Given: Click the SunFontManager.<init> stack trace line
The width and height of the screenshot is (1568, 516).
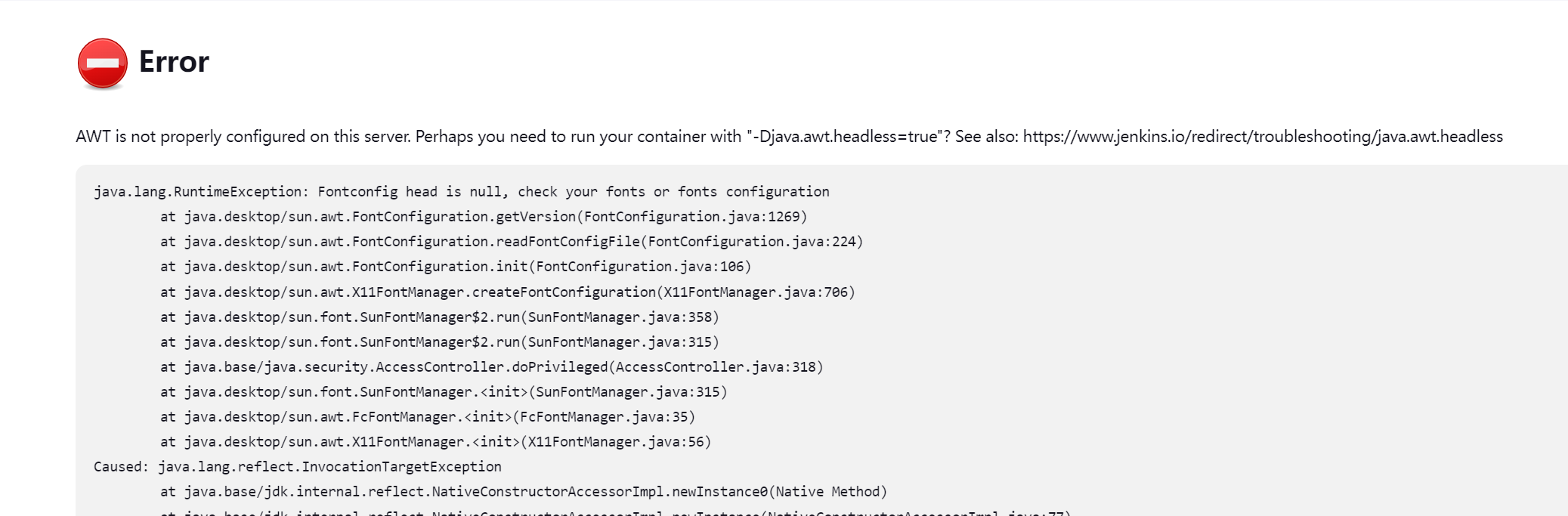Looking at the screenshot, I should point(443,392).
